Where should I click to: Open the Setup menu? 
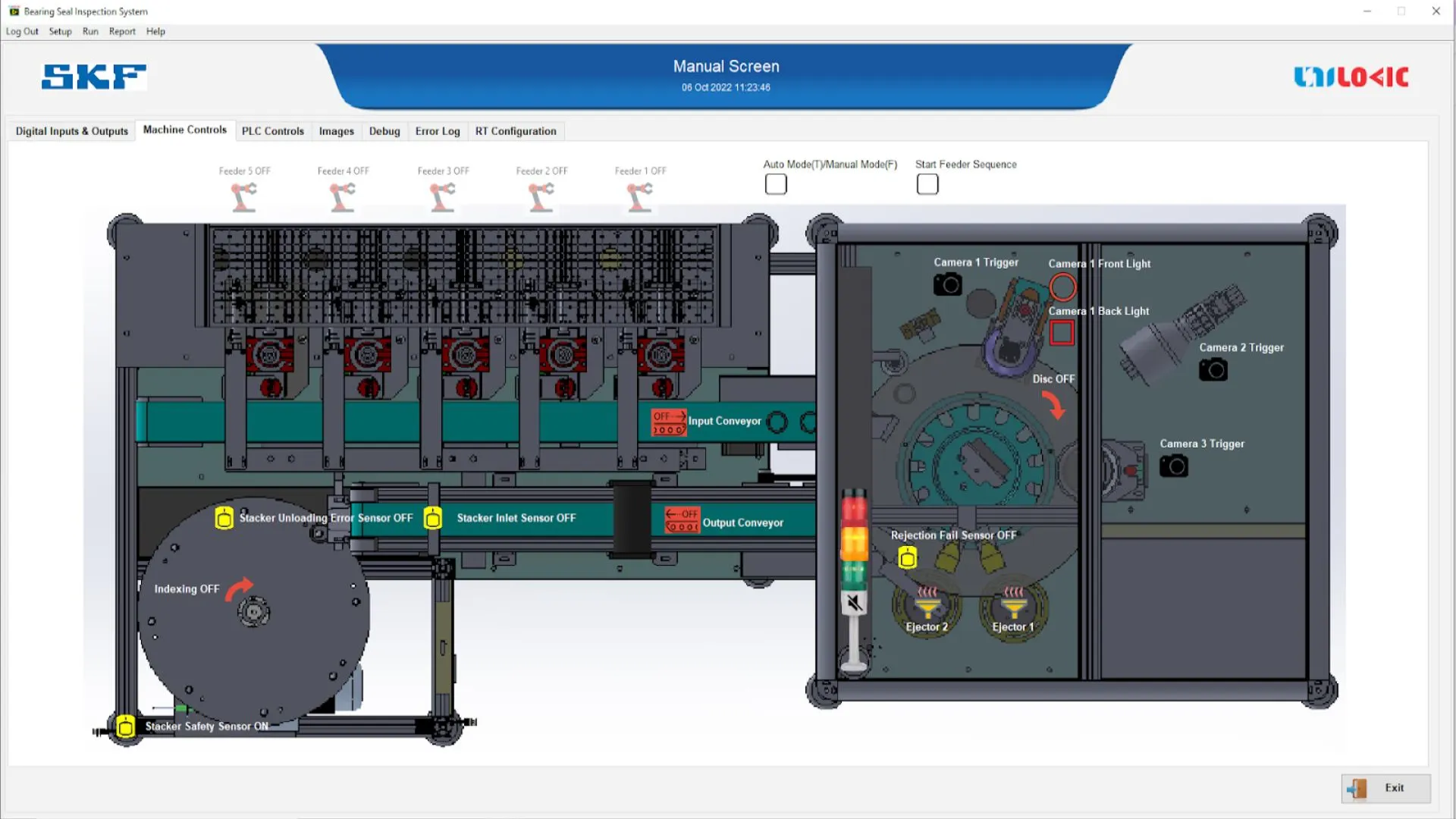[60, 31]
